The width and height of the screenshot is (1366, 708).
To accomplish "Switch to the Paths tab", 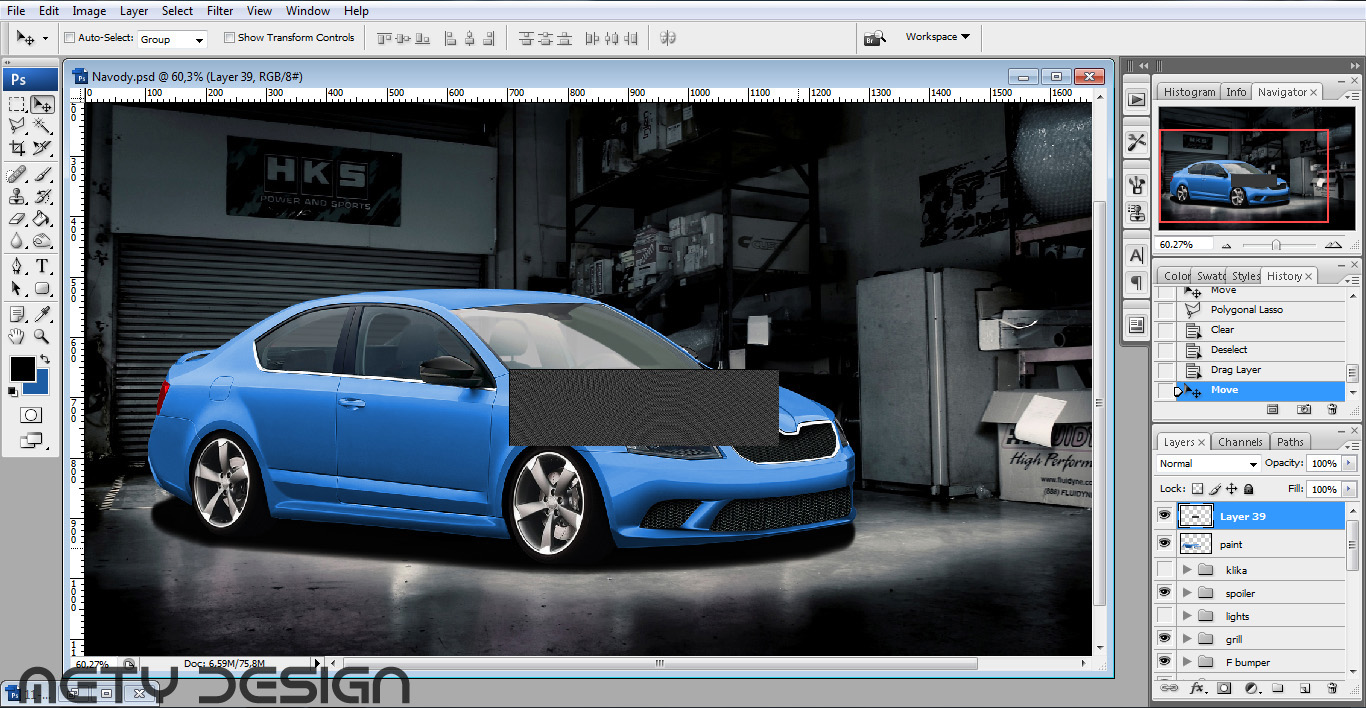I will pyautogui.click(x=1290, y=442).
